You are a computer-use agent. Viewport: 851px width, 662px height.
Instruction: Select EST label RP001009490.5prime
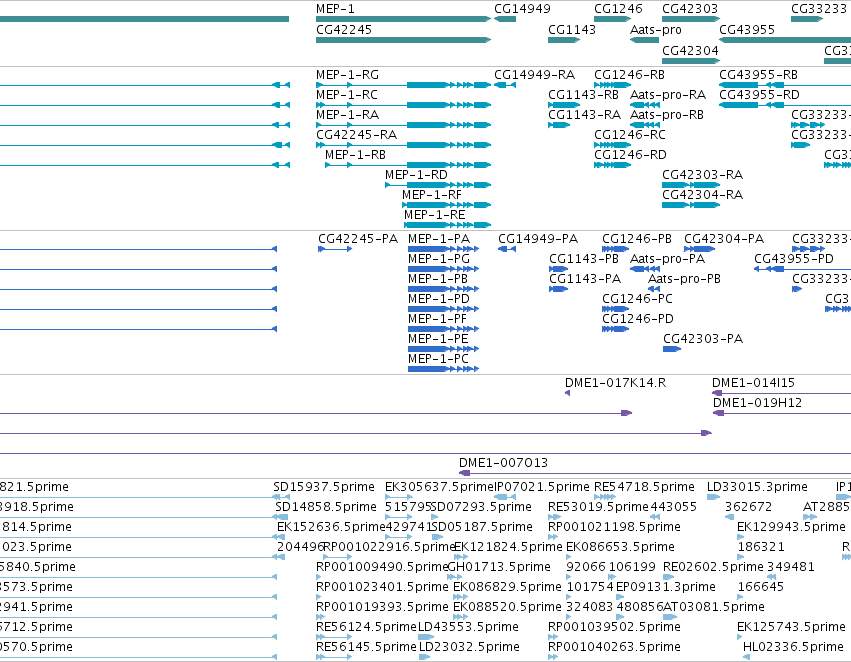coord(382,568)
